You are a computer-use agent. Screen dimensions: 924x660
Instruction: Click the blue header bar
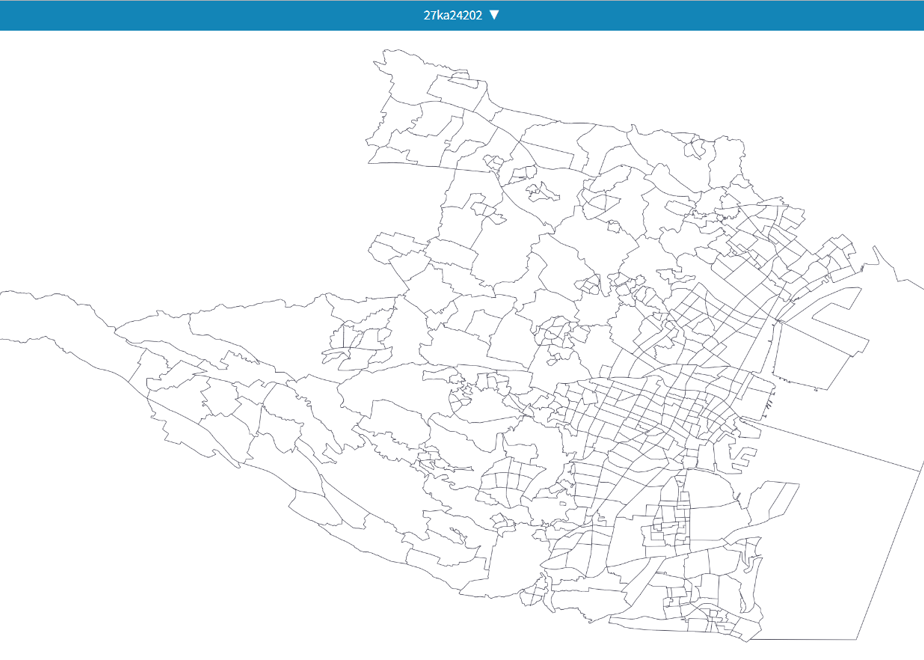tap(462, 15)
